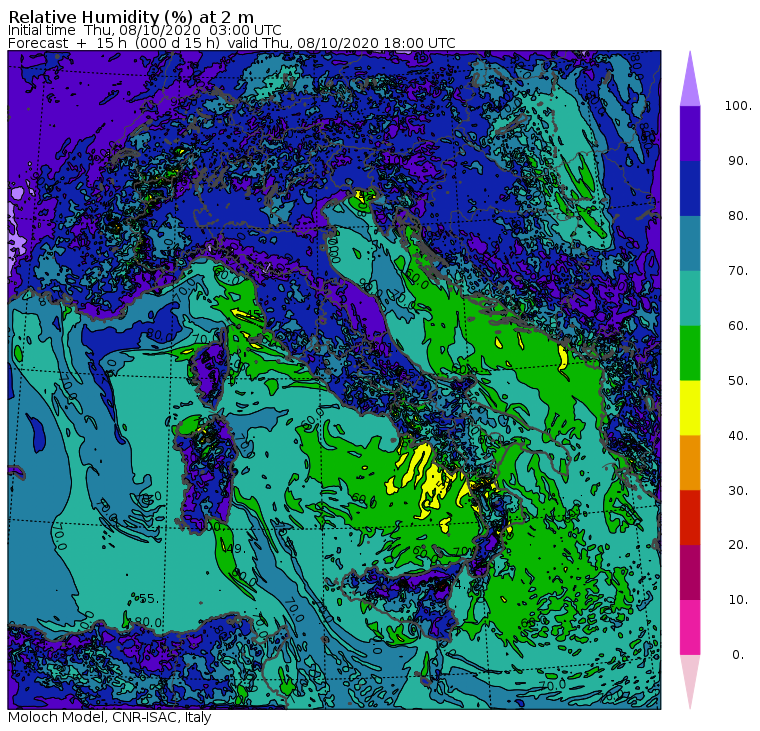Click the dark blue 80-90 legend swatch
Screen dimensions: 760x731
[690, 188]
